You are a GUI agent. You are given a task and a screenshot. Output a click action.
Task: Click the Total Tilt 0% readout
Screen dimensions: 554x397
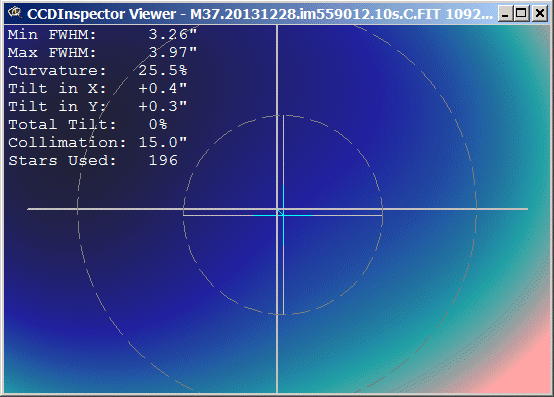coord(158,124)
